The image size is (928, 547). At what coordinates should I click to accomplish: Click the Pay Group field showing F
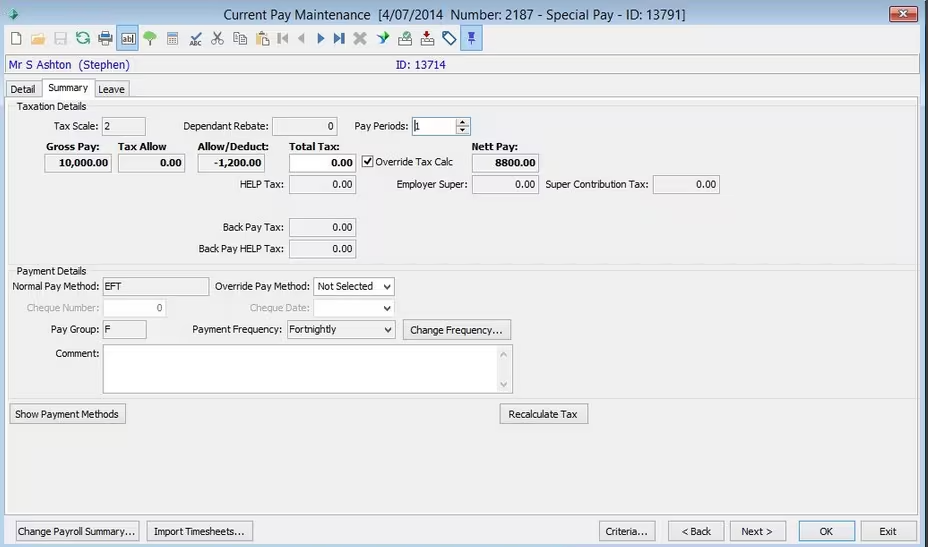pos(124,330)
